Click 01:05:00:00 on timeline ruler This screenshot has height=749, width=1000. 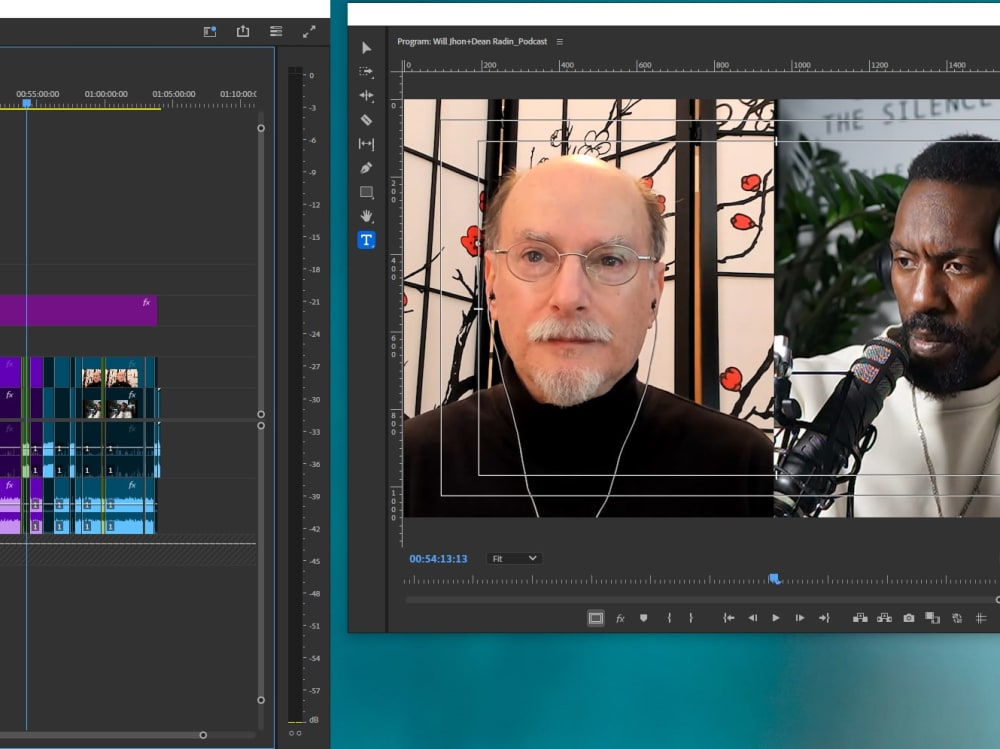pos(173,94)
